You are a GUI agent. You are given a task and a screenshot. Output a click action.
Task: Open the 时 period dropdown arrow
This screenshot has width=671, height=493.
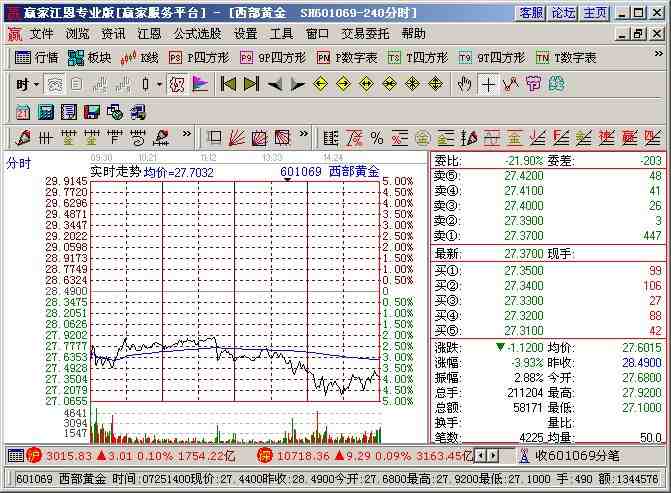pos(36,84)
